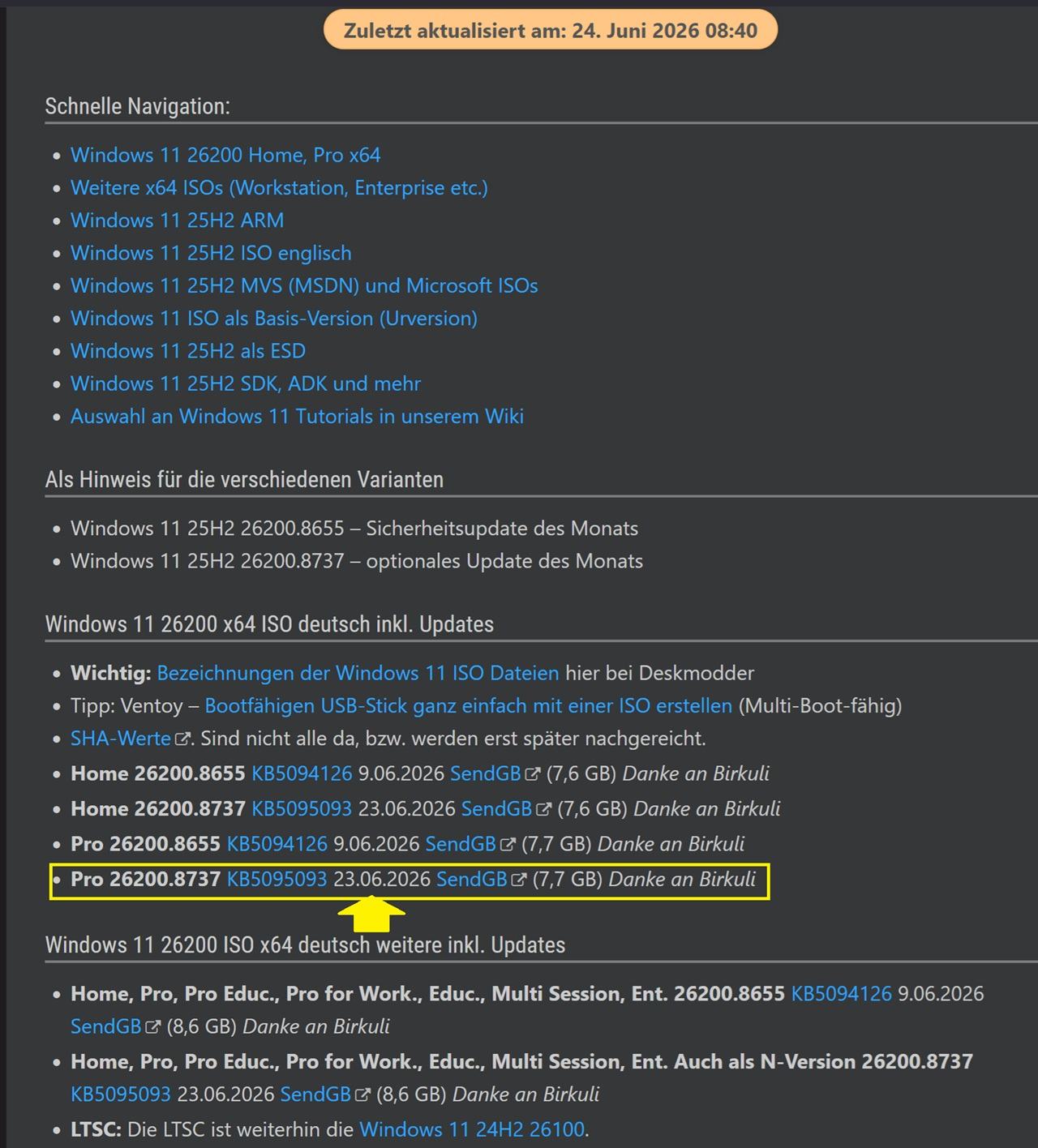Click the bold 'Home 26200.8655' text
The image size is (1038, 1148).
point(158,773)
